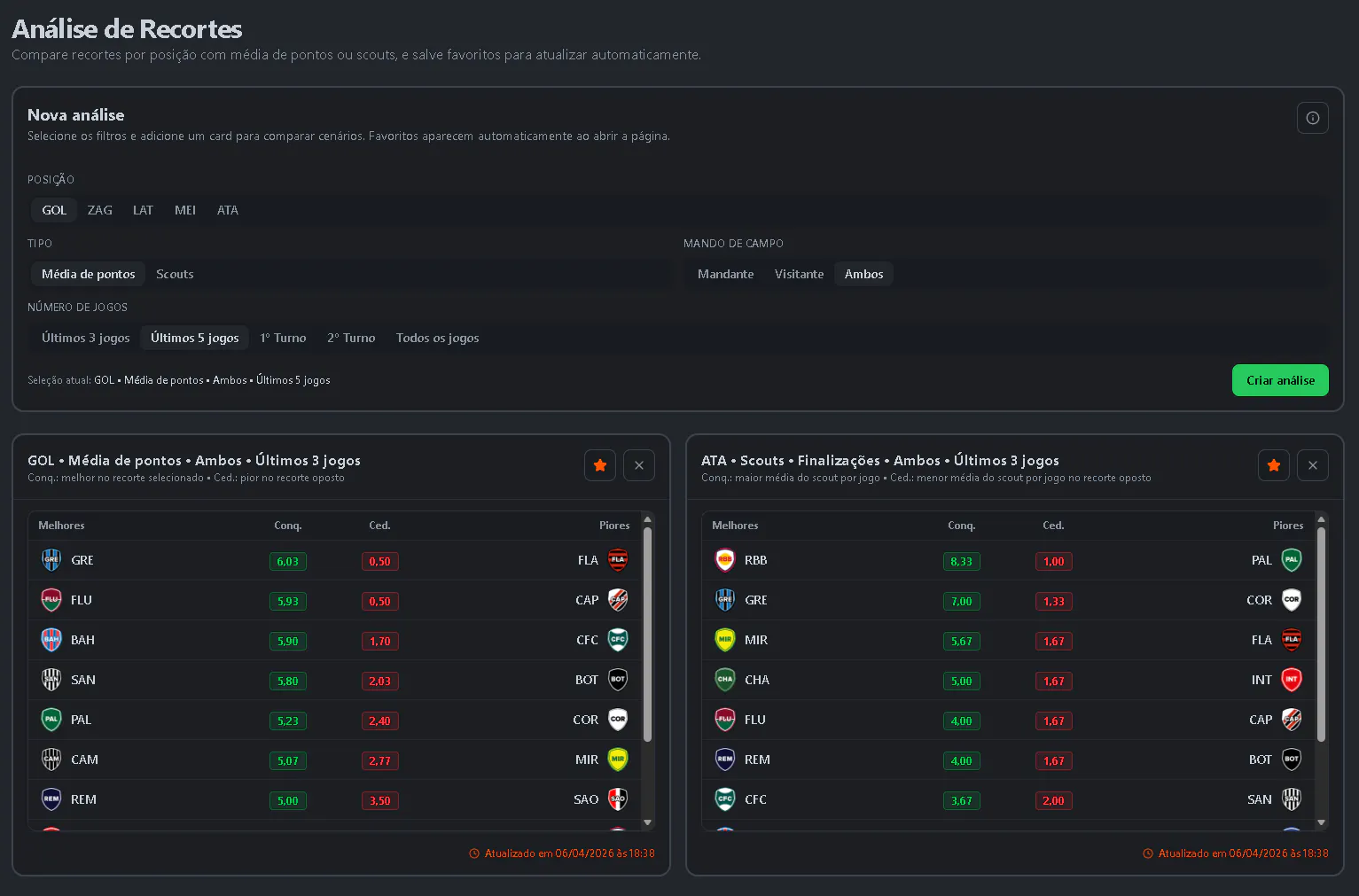Click the Piores header in the GOL card

pyautogui.click(x=614, y=526)
